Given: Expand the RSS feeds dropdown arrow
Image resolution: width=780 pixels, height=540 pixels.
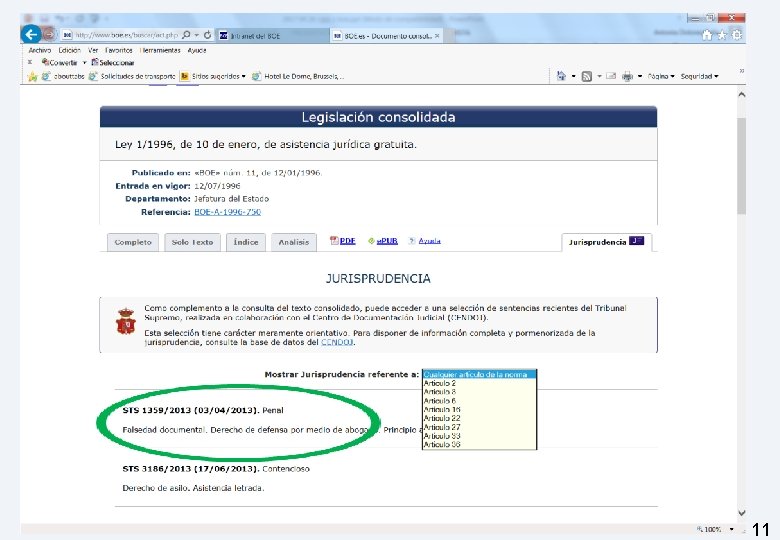Looking at the screenshot, I should tap(599, 77).
